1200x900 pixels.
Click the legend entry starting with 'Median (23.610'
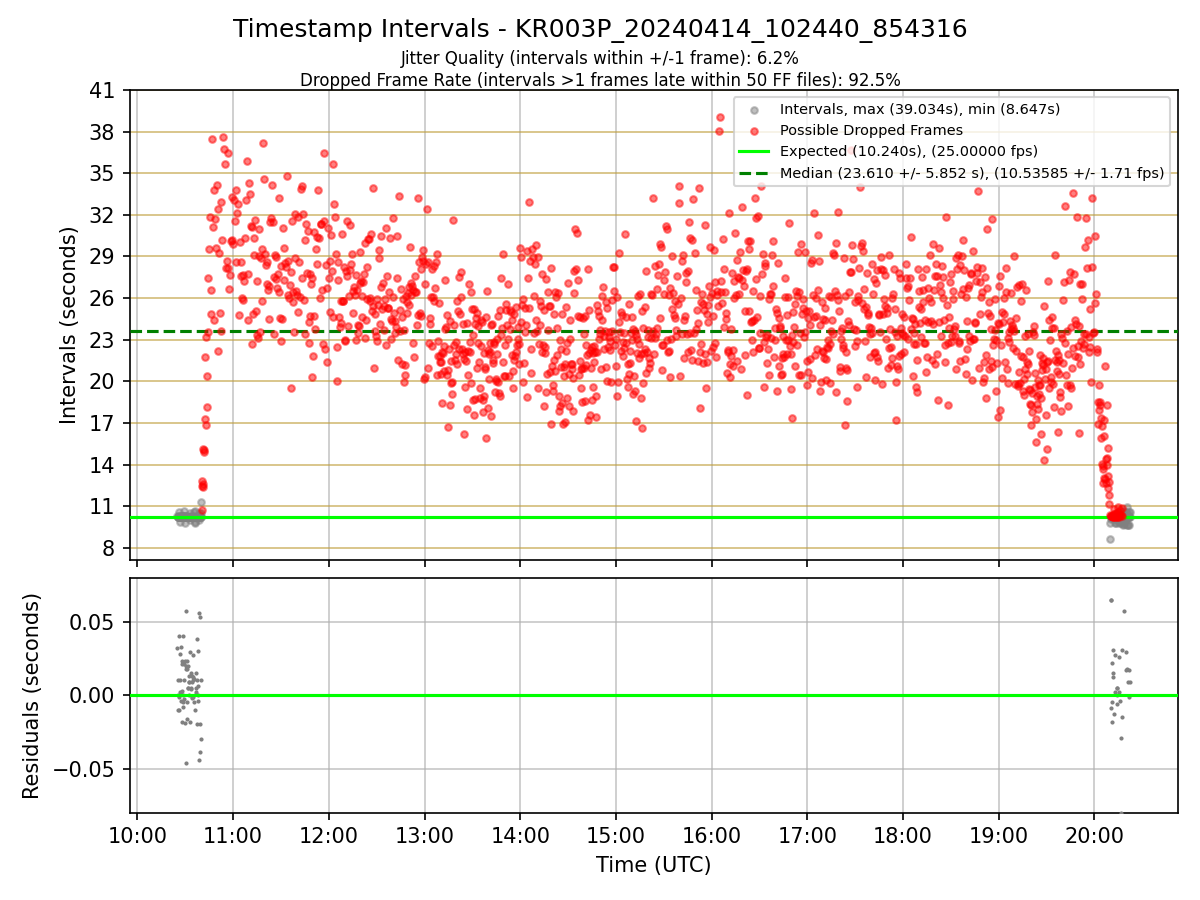pyautogui.click(x=972, y=173)
